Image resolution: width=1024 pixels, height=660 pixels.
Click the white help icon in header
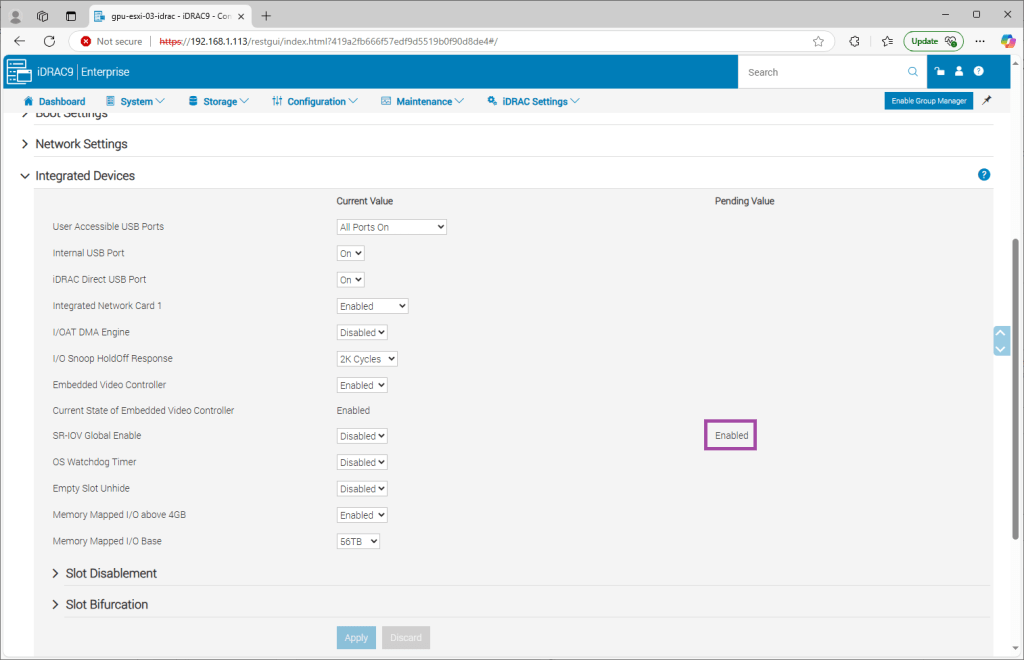pos(979,72)
